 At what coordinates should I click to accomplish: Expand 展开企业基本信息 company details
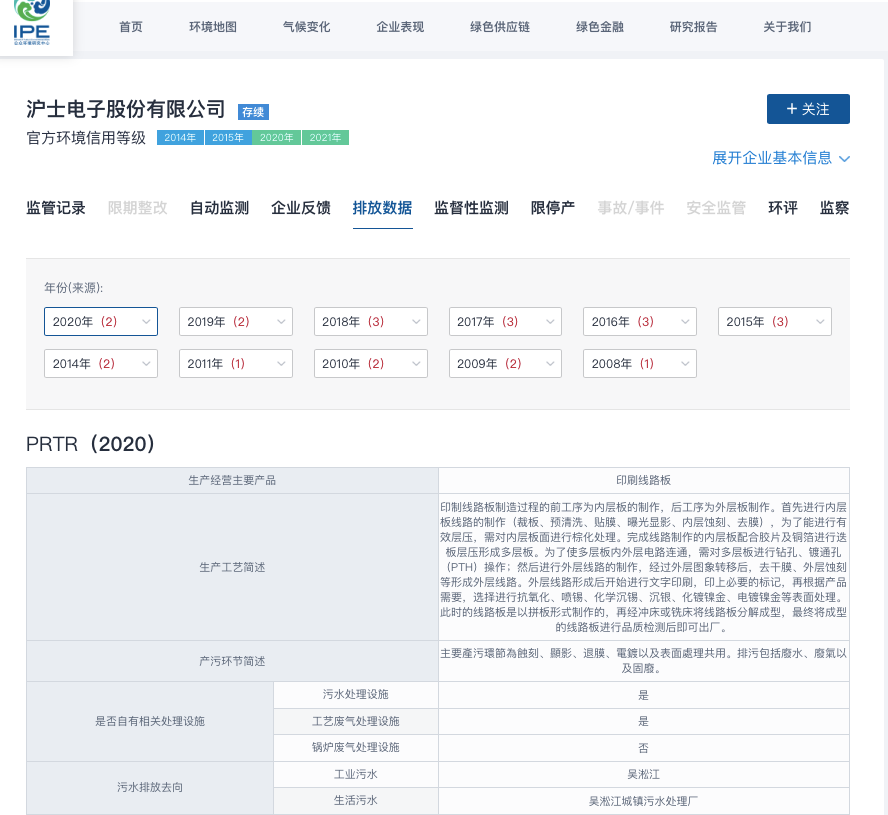click(780, 158)
